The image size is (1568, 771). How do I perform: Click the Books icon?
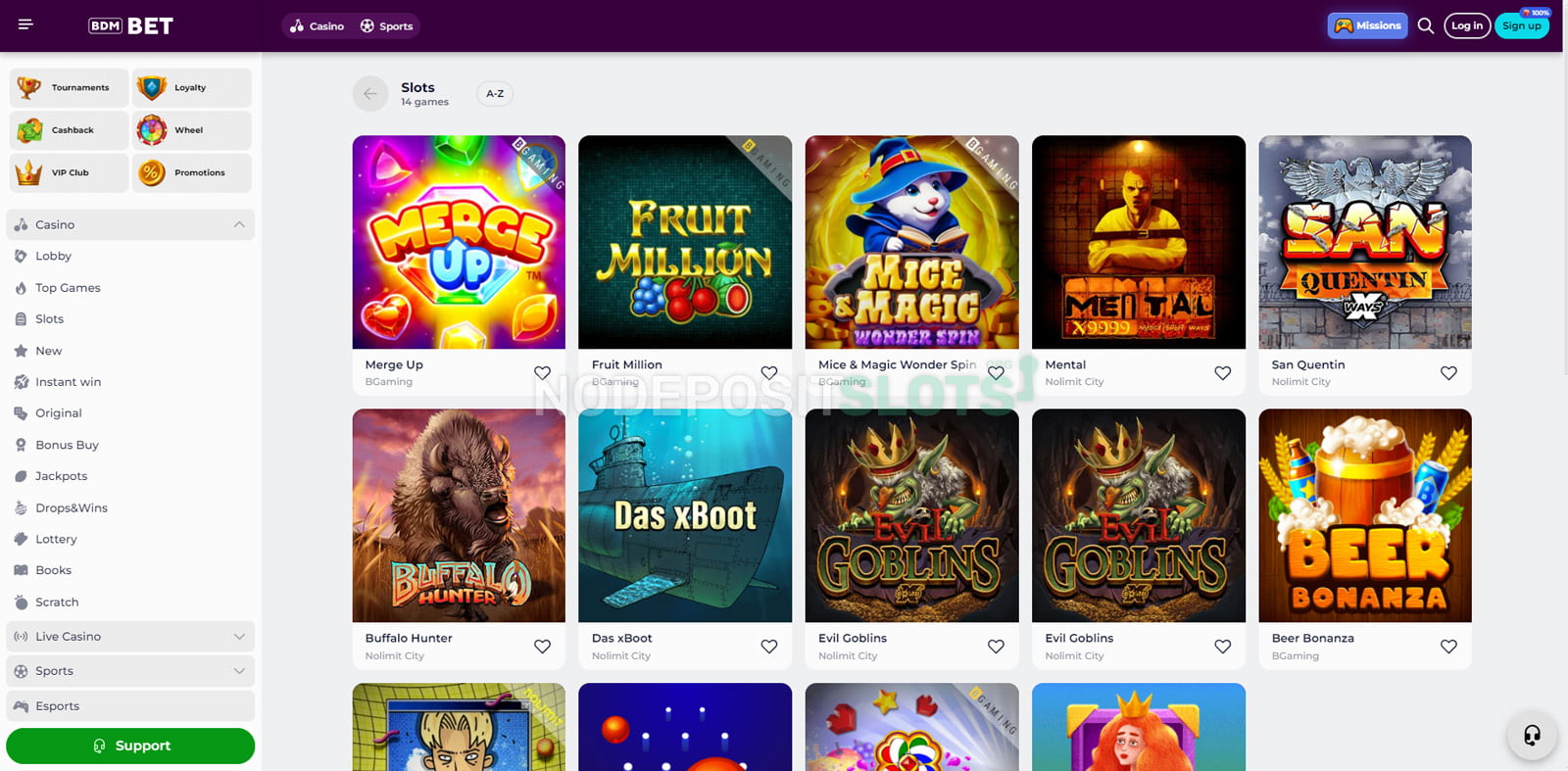21,570
